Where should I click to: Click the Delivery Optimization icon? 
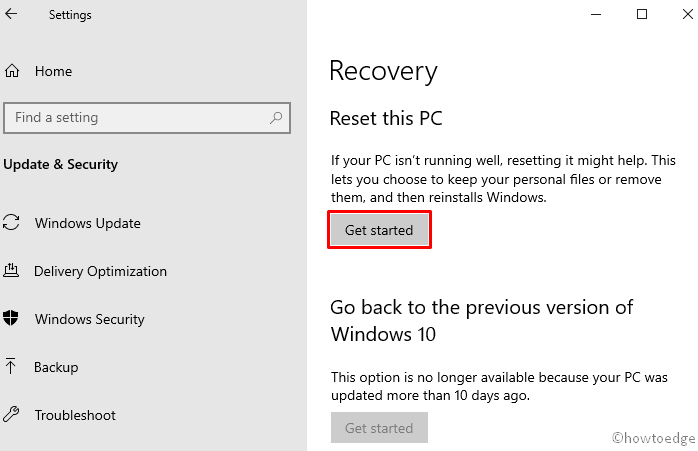coord(12,271)
